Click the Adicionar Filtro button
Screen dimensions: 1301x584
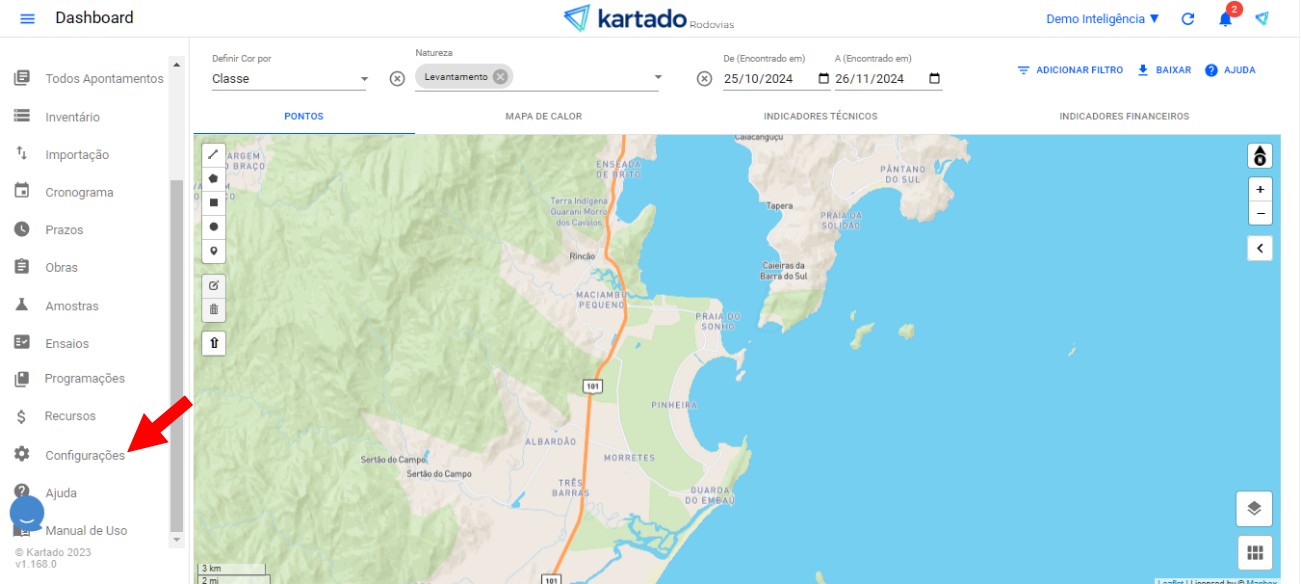(1070, 71)
